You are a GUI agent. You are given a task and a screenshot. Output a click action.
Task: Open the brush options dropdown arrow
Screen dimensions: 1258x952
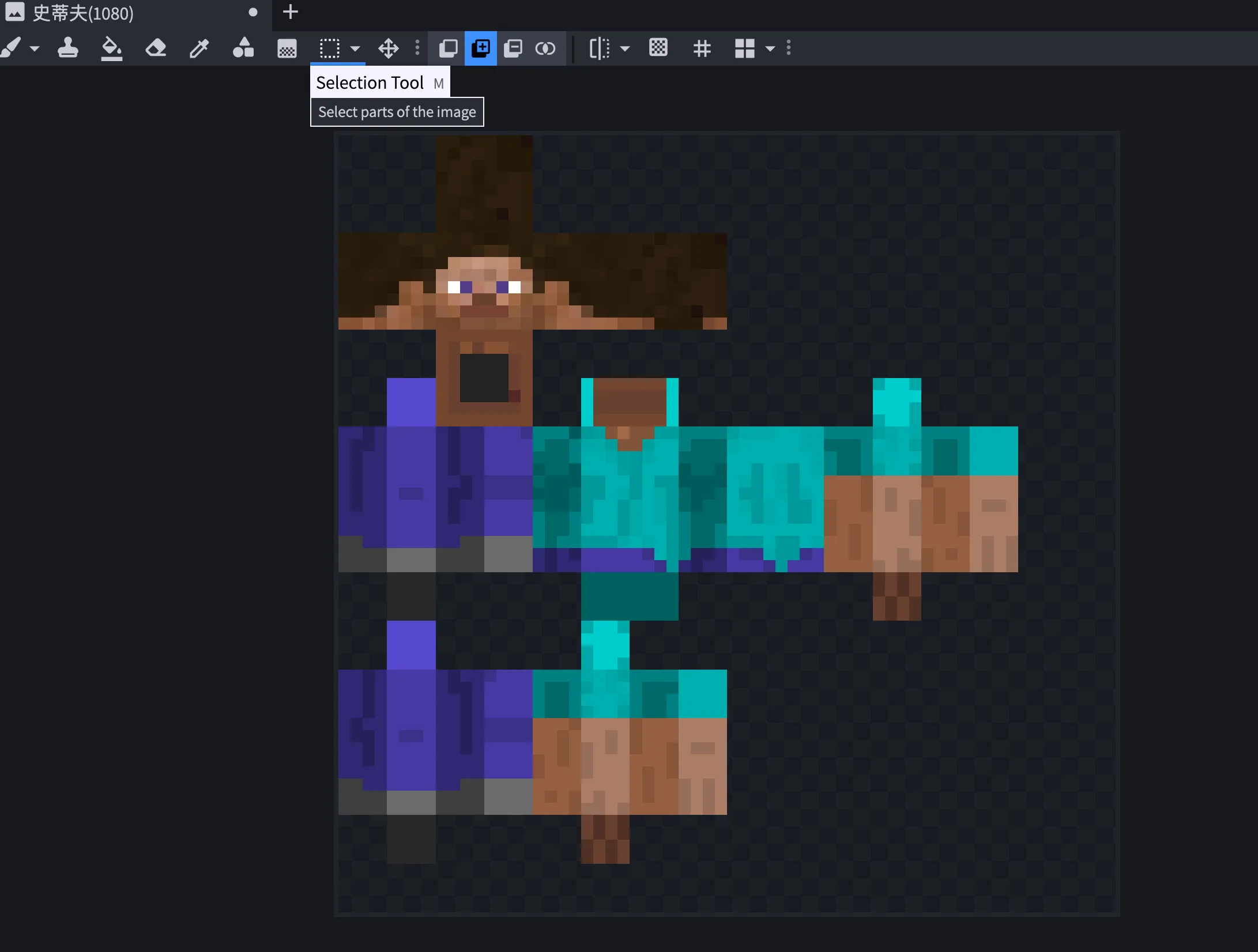pos(35,48)
